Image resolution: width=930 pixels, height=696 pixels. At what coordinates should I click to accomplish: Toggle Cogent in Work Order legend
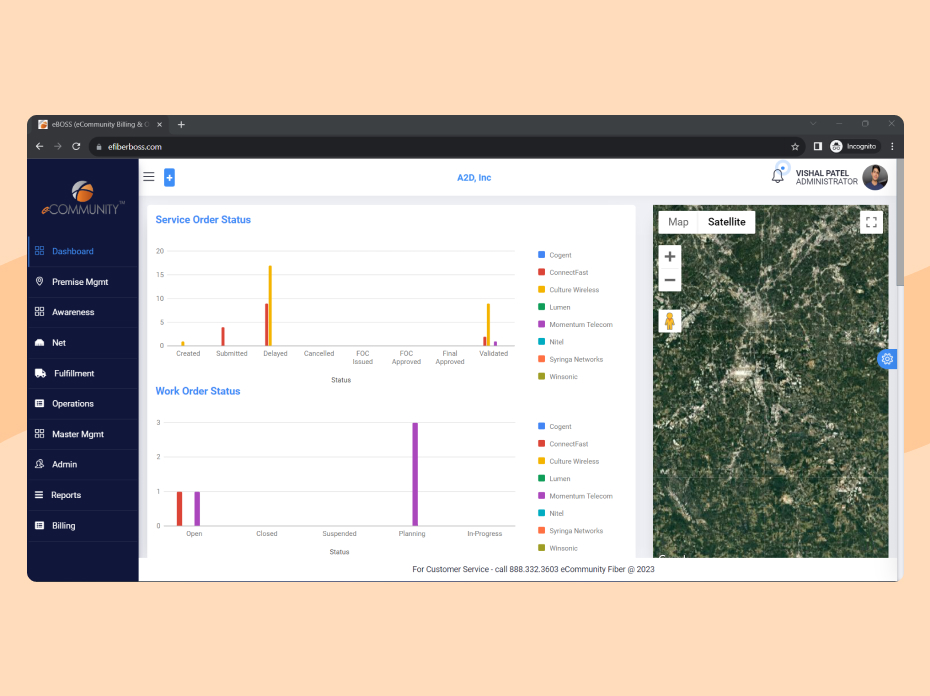coord(555,427)
